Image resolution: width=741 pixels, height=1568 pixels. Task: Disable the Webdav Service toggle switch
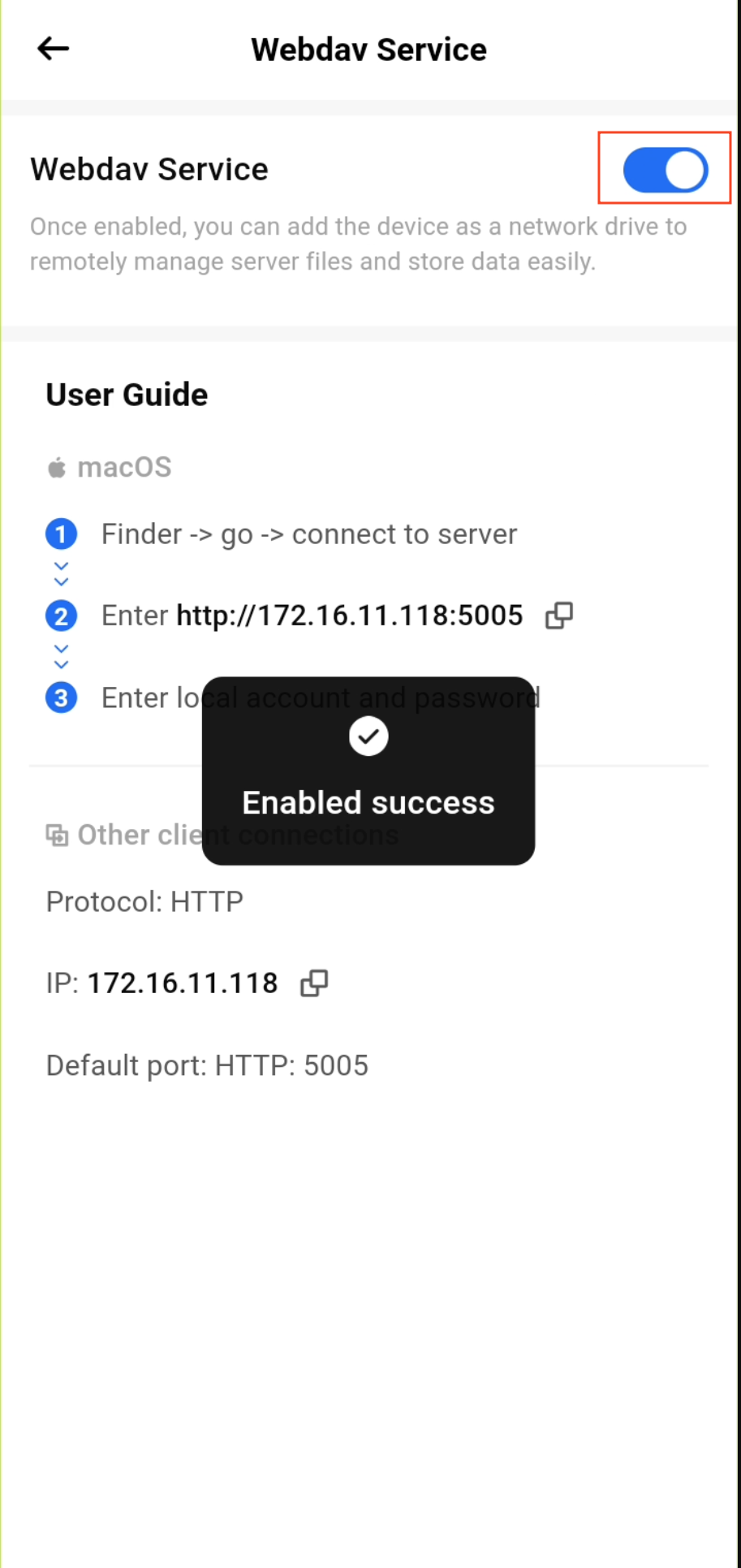click(665, 170)
